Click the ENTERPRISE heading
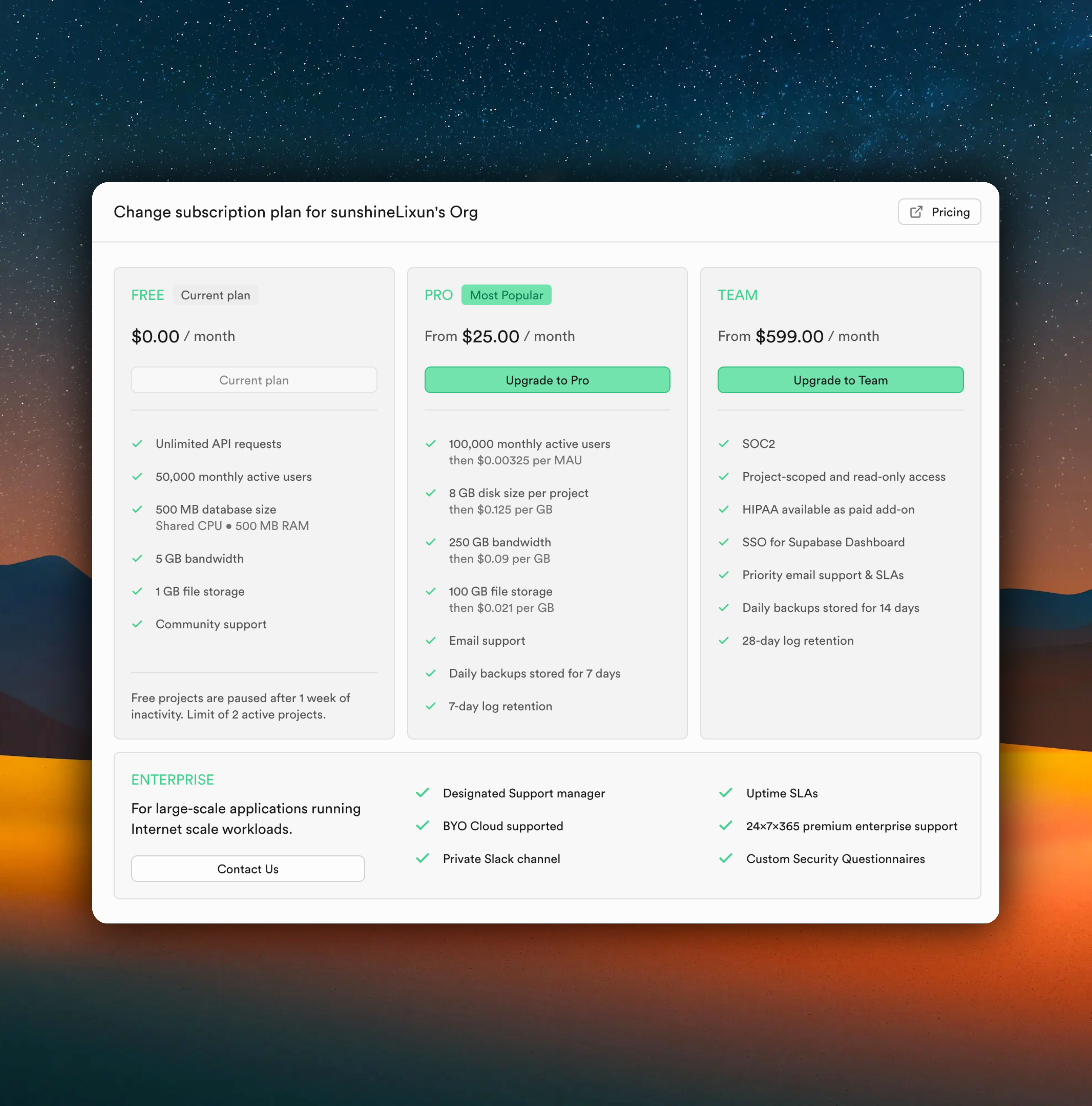This screenshot has height=1106, width=1092. pyautogui.click(x=172, y=780)
